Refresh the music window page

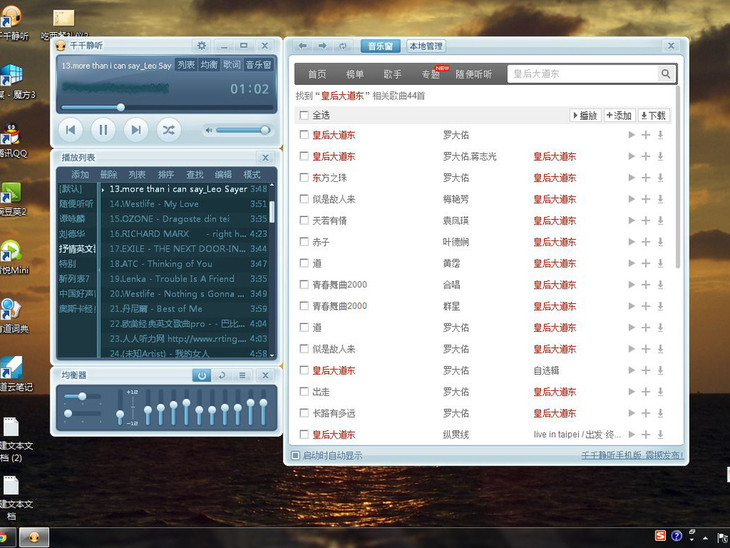pyautogui.click(x=343, y=46)
